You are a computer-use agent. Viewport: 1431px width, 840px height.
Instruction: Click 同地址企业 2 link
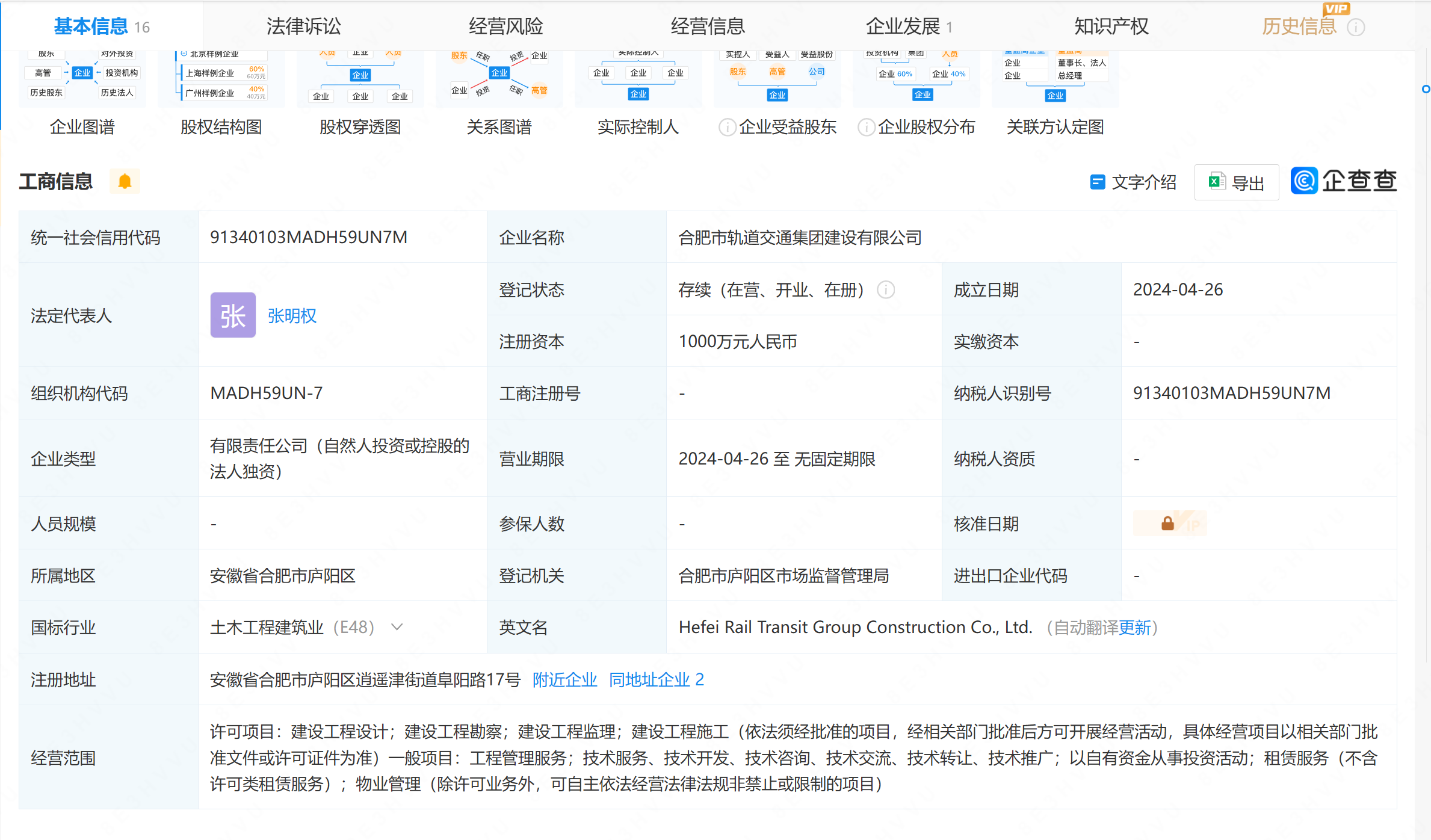(656, 679)
